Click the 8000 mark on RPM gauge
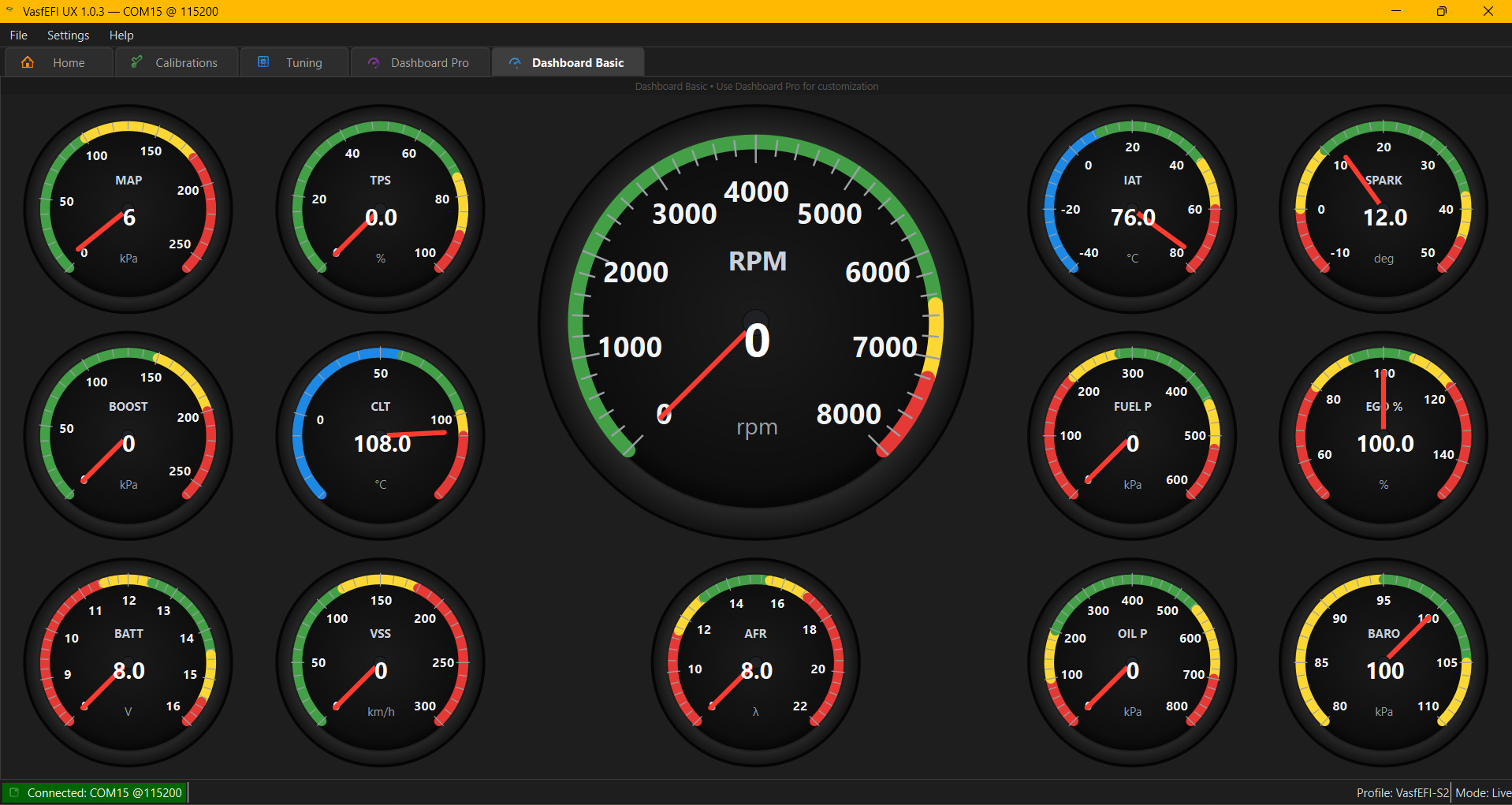The width and height of the screenshot is (1512, 805). click(x=848, y=413)
